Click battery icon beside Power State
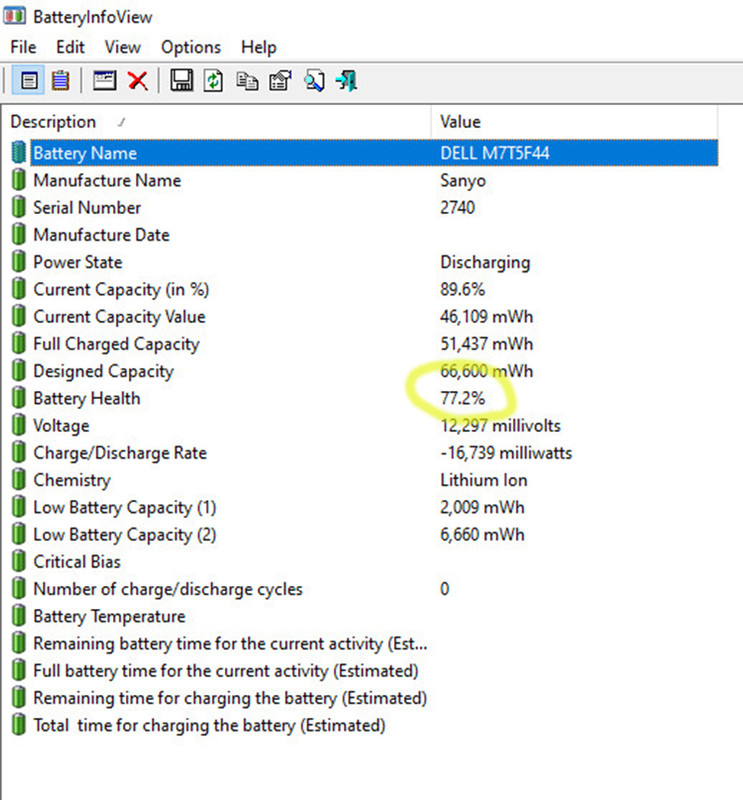Screen dimensions: 743x800 [18, 262]
